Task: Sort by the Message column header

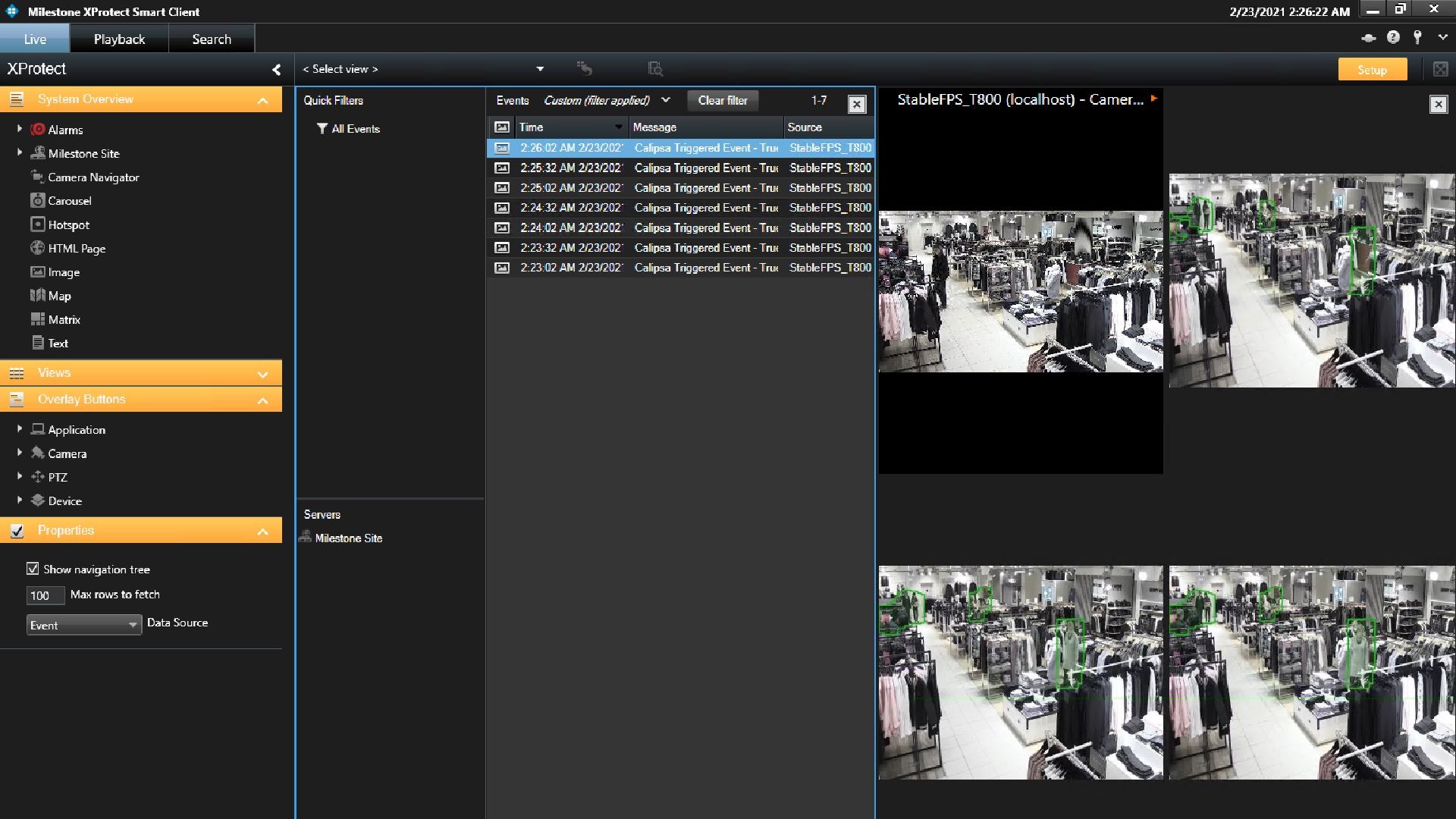Action: click(706, 127)
